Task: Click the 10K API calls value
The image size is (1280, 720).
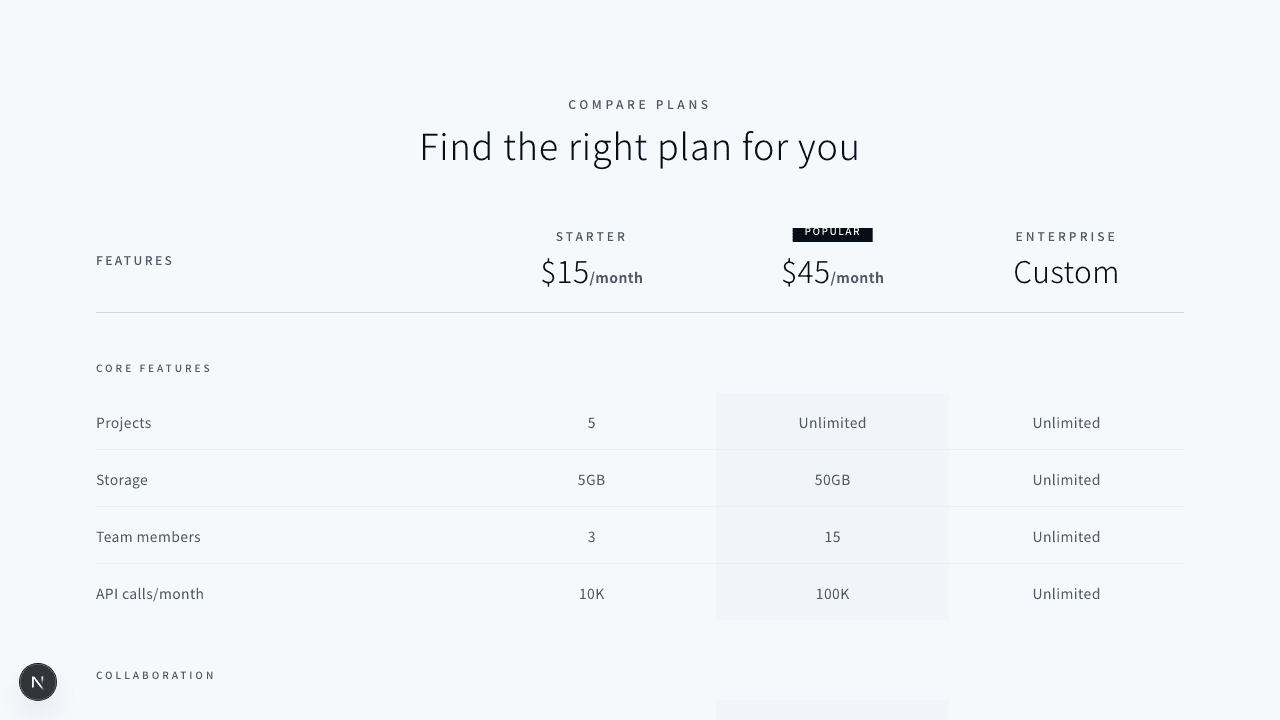Action: pos(591,594)
